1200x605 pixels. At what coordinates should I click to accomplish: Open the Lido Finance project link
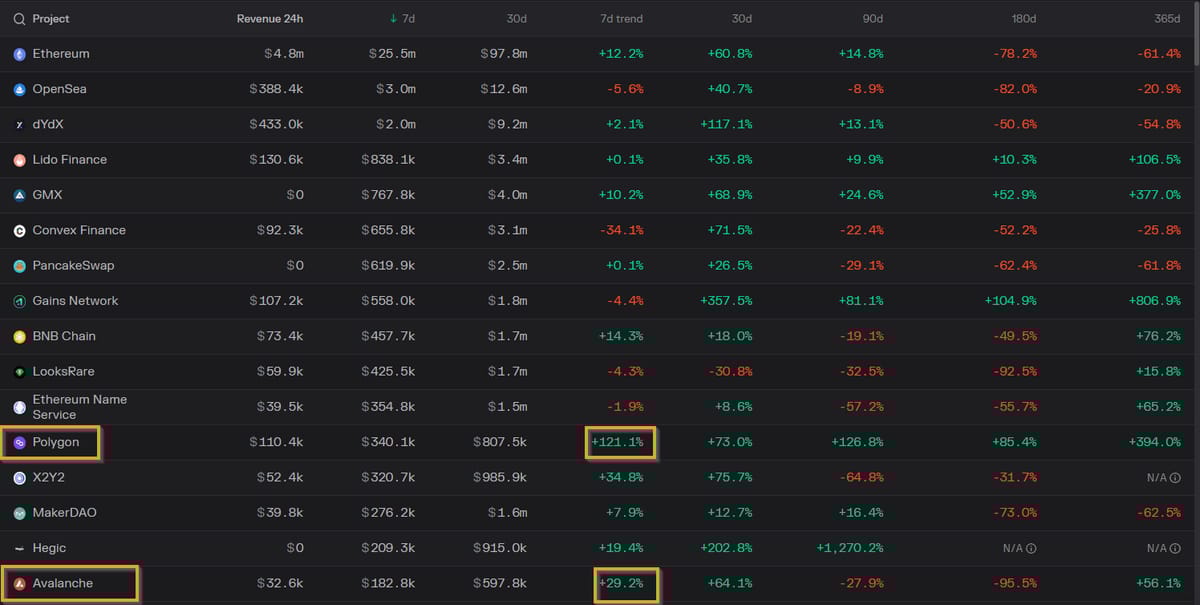[x=70, y=160]
